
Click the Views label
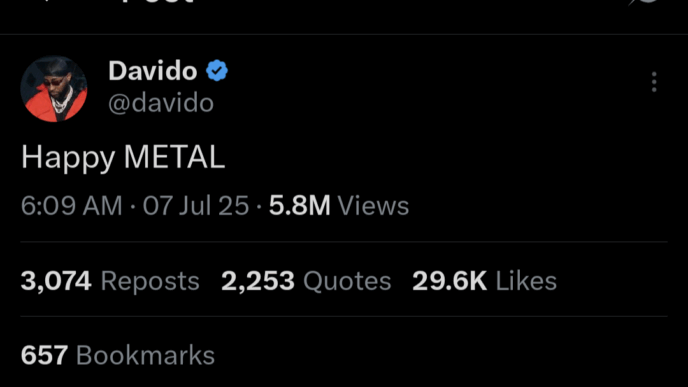tap(373, 205)
